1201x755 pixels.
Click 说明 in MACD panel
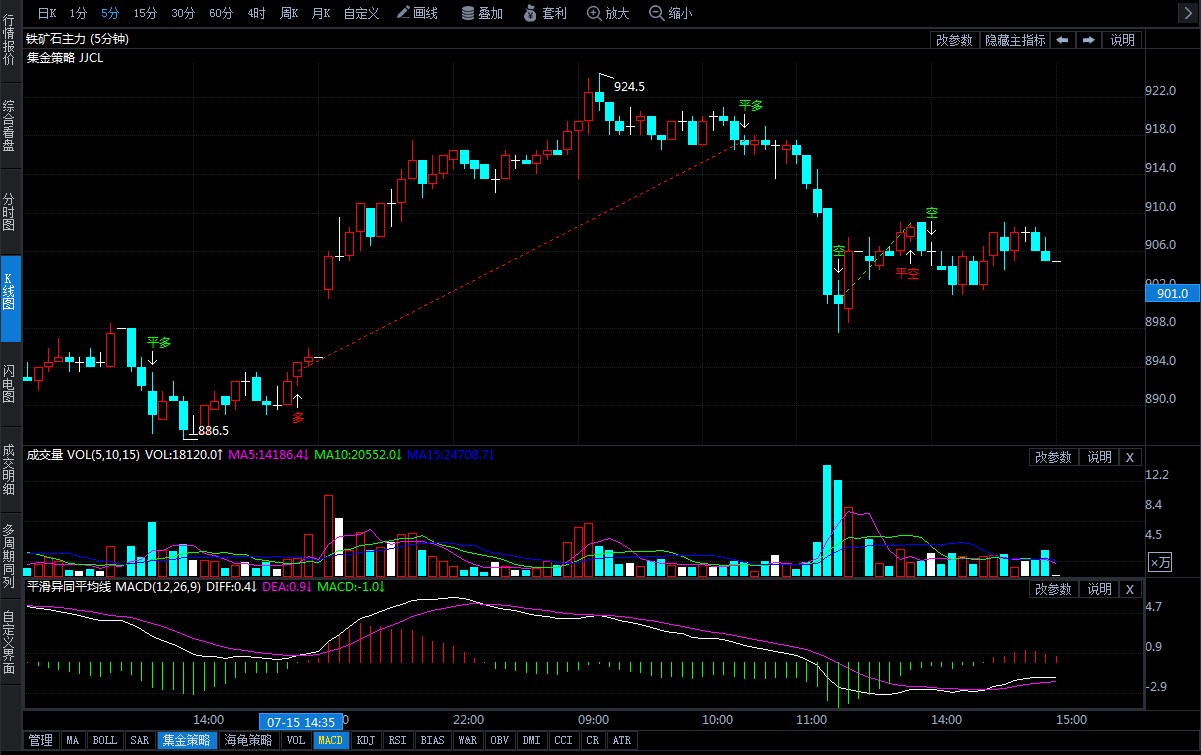pos(1099,589)
